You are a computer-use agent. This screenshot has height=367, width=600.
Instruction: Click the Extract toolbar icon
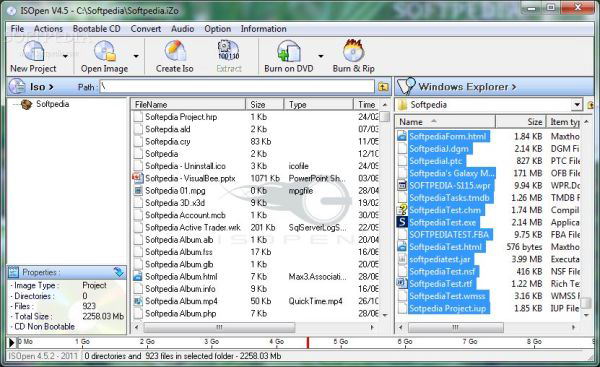point(228,51)
